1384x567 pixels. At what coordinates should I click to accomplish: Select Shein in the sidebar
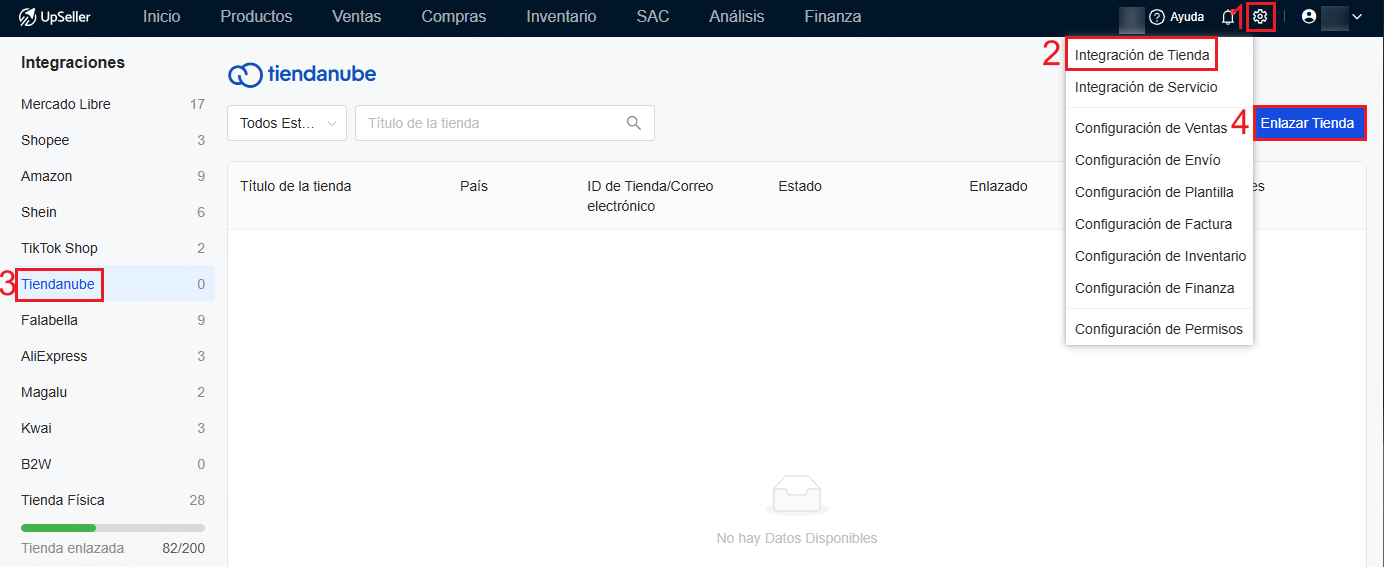(113, 212)
